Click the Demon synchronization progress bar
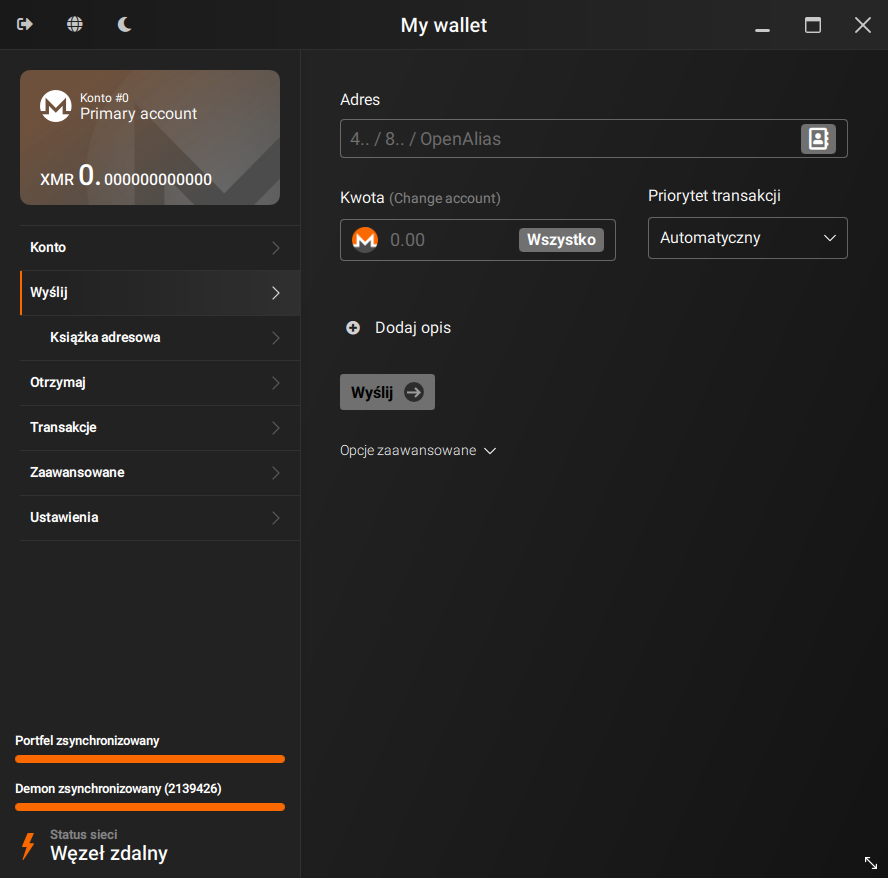Screen dimensions: 888x878 click(x=149, y=806)
